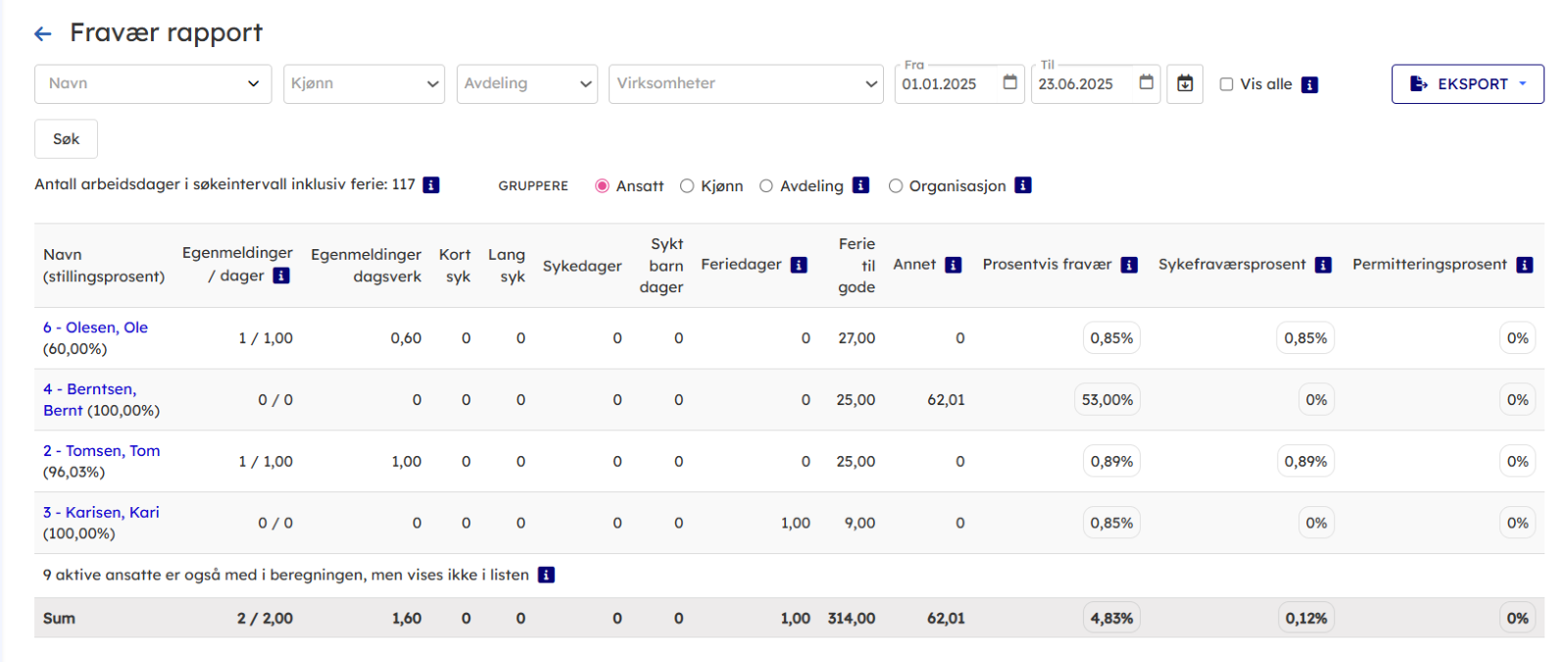Click the date preset calendar button

point(1185,84)
